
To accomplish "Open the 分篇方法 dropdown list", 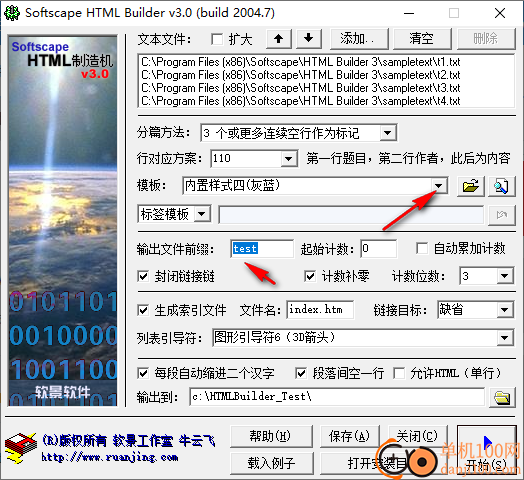I will tap(388, 133).
